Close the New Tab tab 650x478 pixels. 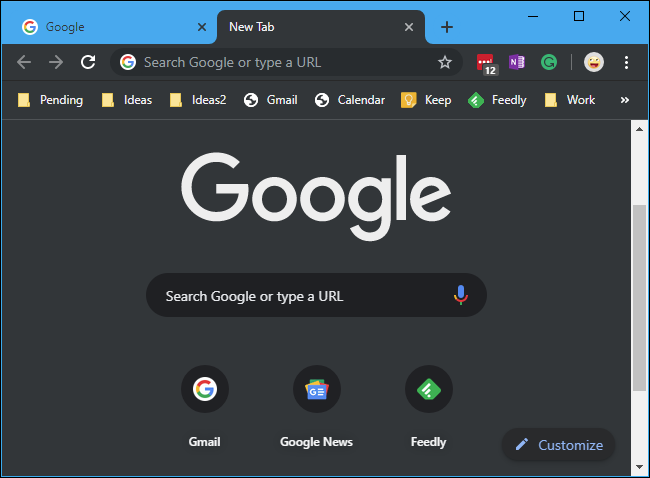(409, 27)
